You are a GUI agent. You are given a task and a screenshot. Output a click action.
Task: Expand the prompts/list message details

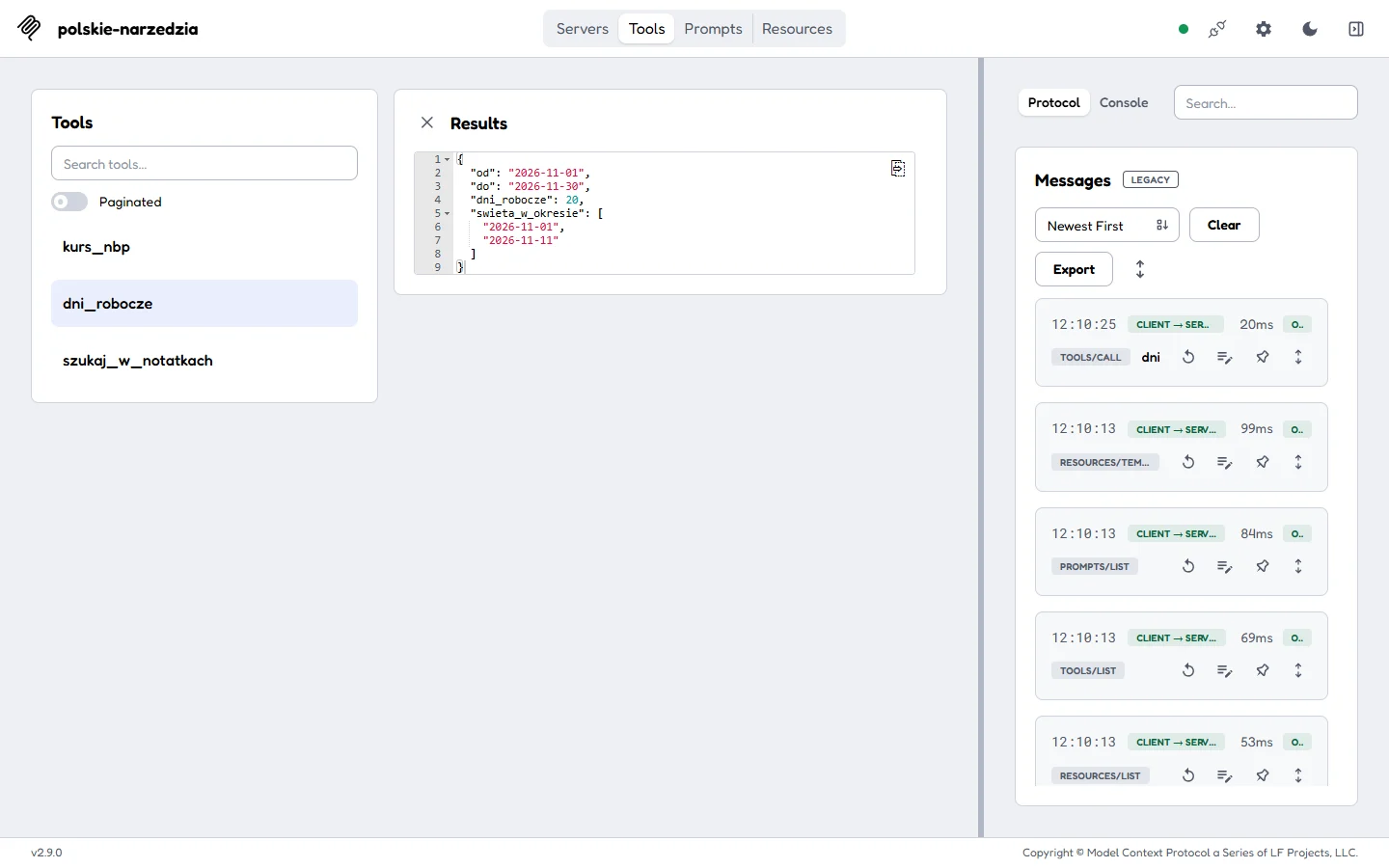[1298, 566]
